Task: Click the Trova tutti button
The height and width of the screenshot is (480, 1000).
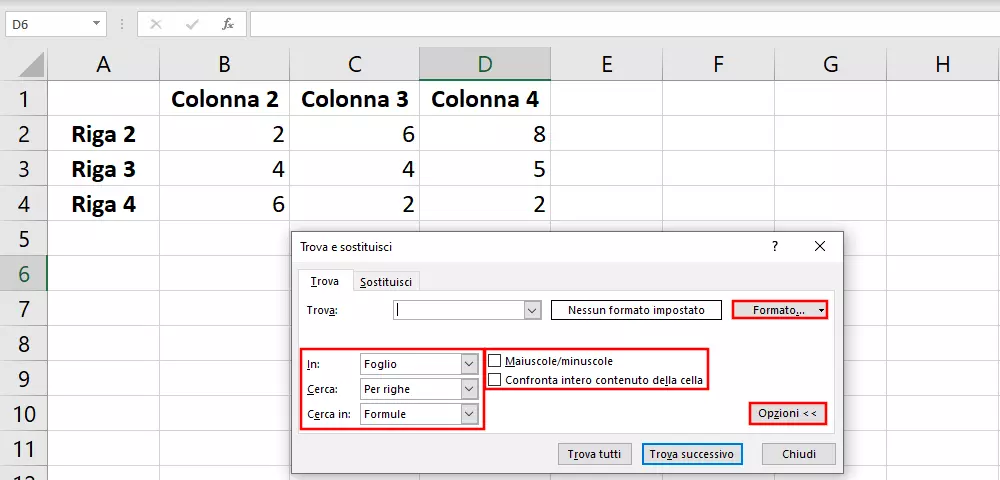Action: click(x=594, y=455)
